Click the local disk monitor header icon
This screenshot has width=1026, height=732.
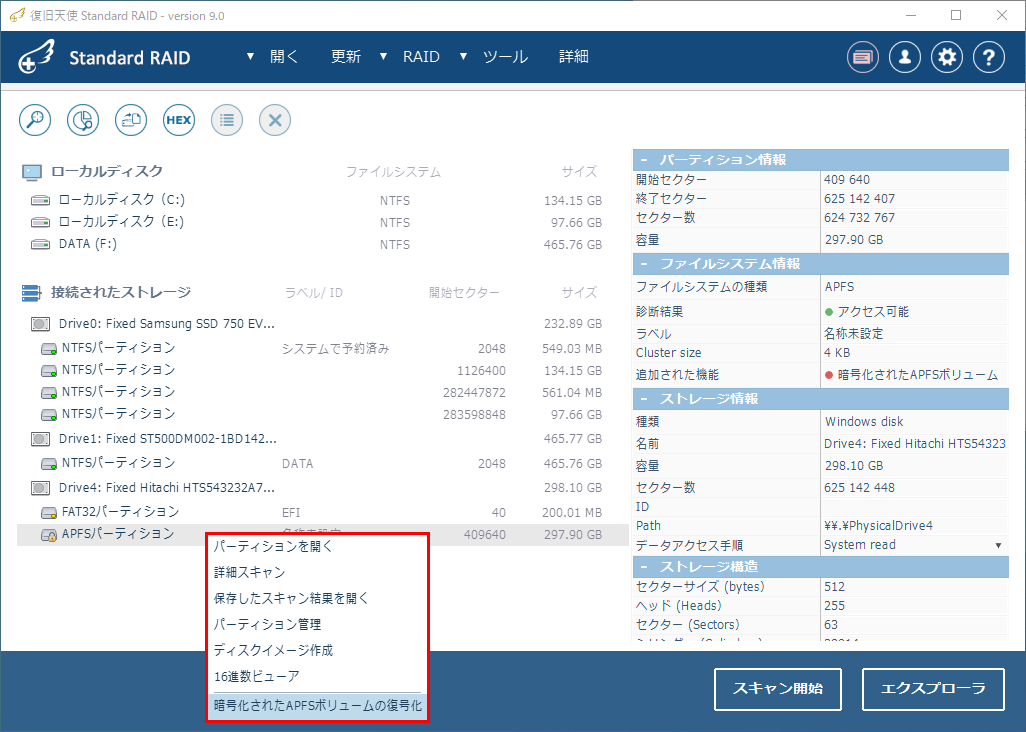point(31,172)
